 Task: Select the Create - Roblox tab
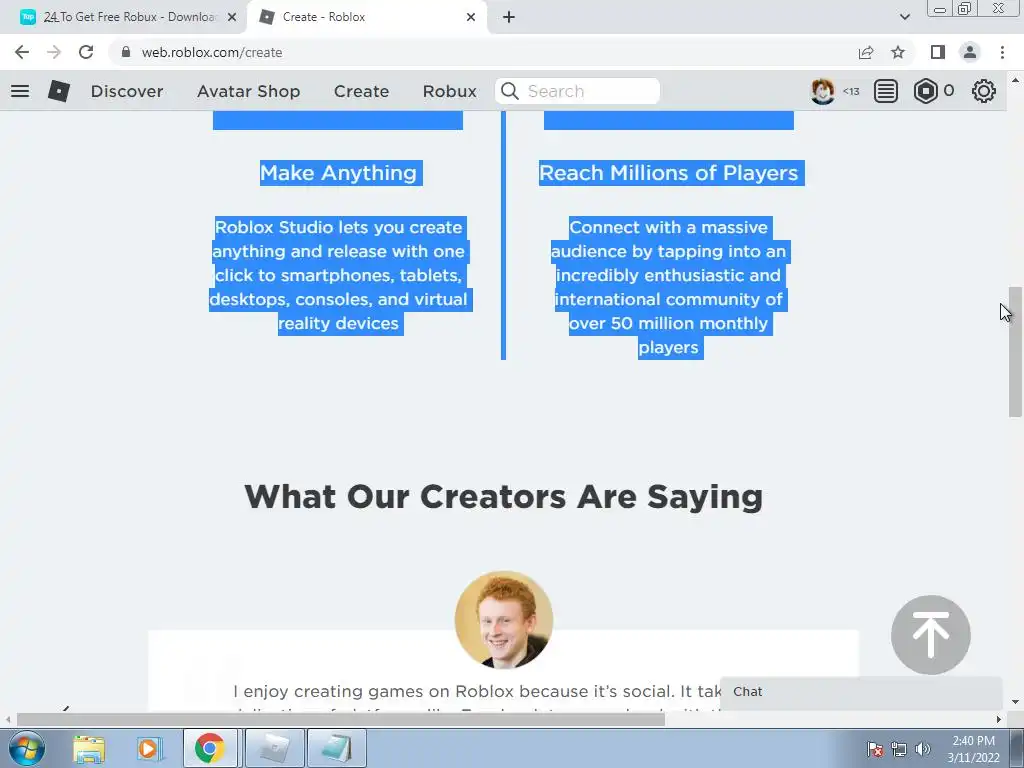[x=366, y=17]
